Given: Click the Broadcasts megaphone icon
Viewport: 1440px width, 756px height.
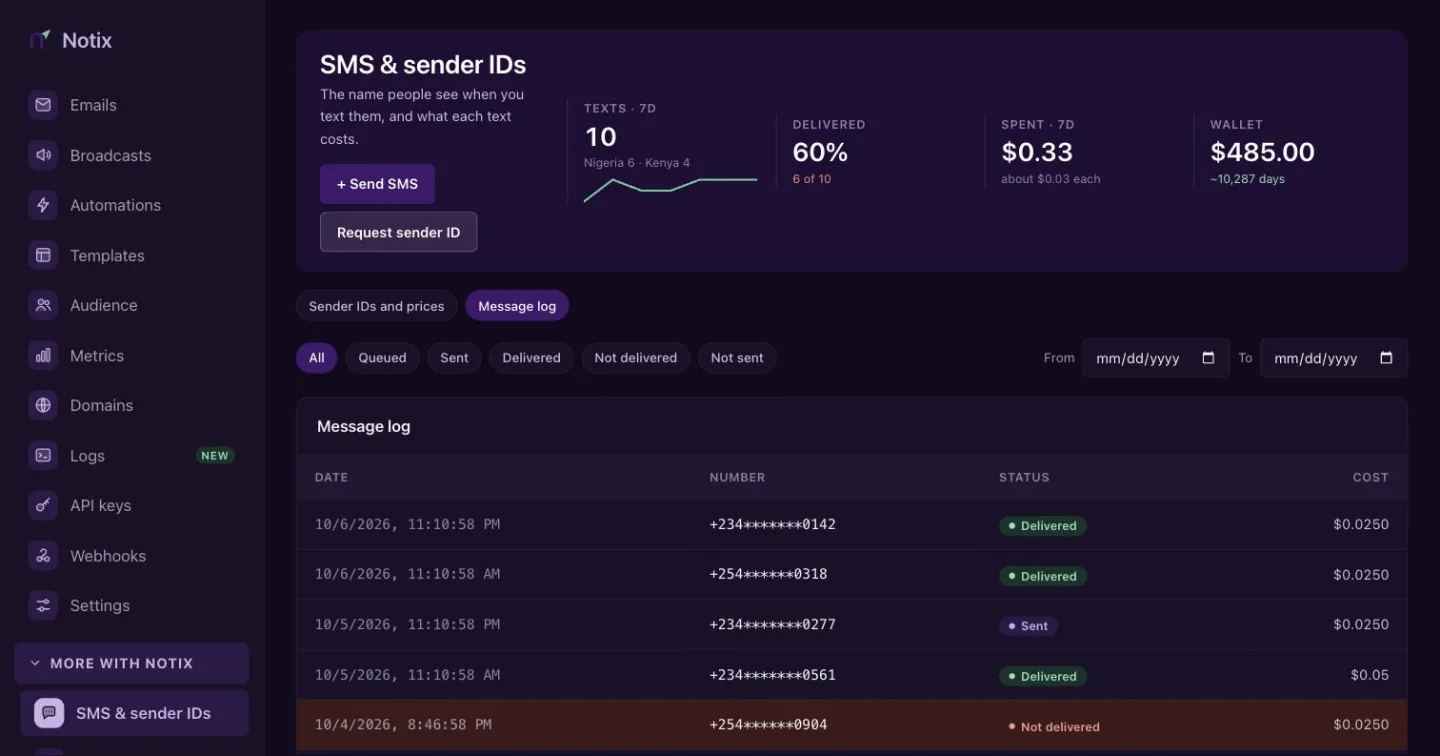Looking at the screenshot, I should point(43,155).
